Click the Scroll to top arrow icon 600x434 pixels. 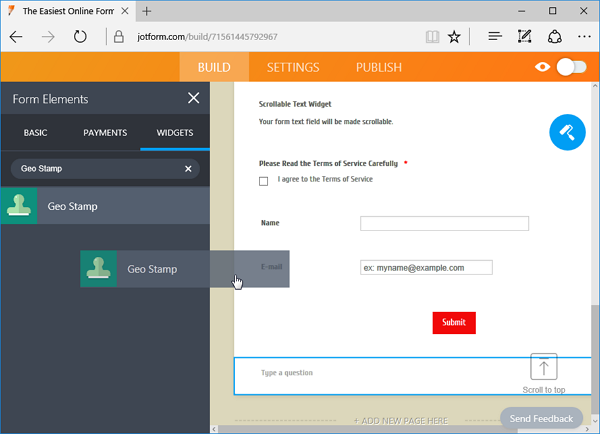click(544, 366)
